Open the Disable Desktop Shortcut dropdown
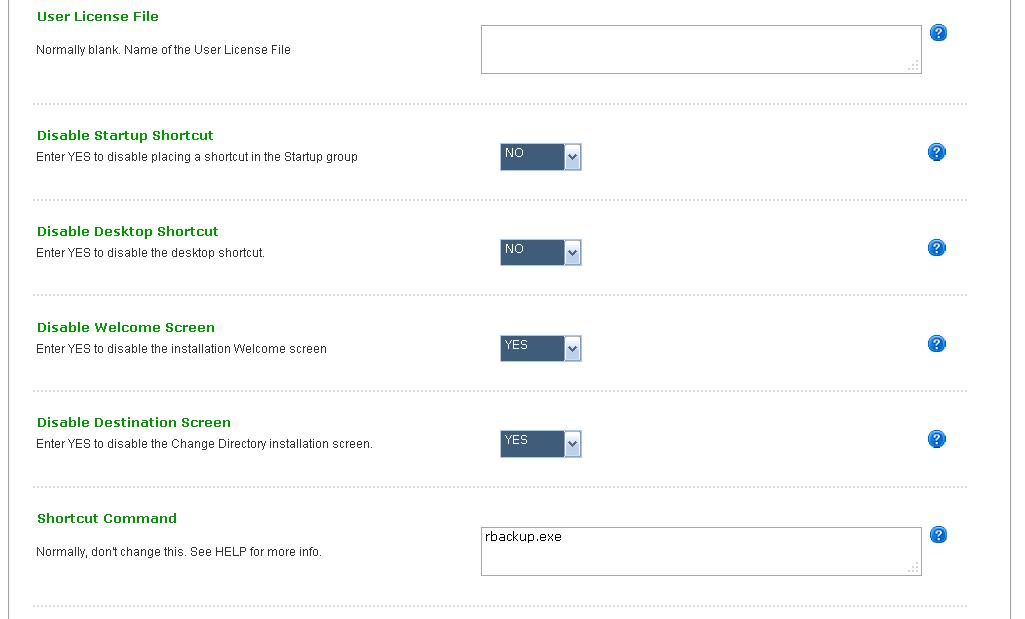Image resolution: width=1025 pixels, height=619 pixels. pos(541,253)
